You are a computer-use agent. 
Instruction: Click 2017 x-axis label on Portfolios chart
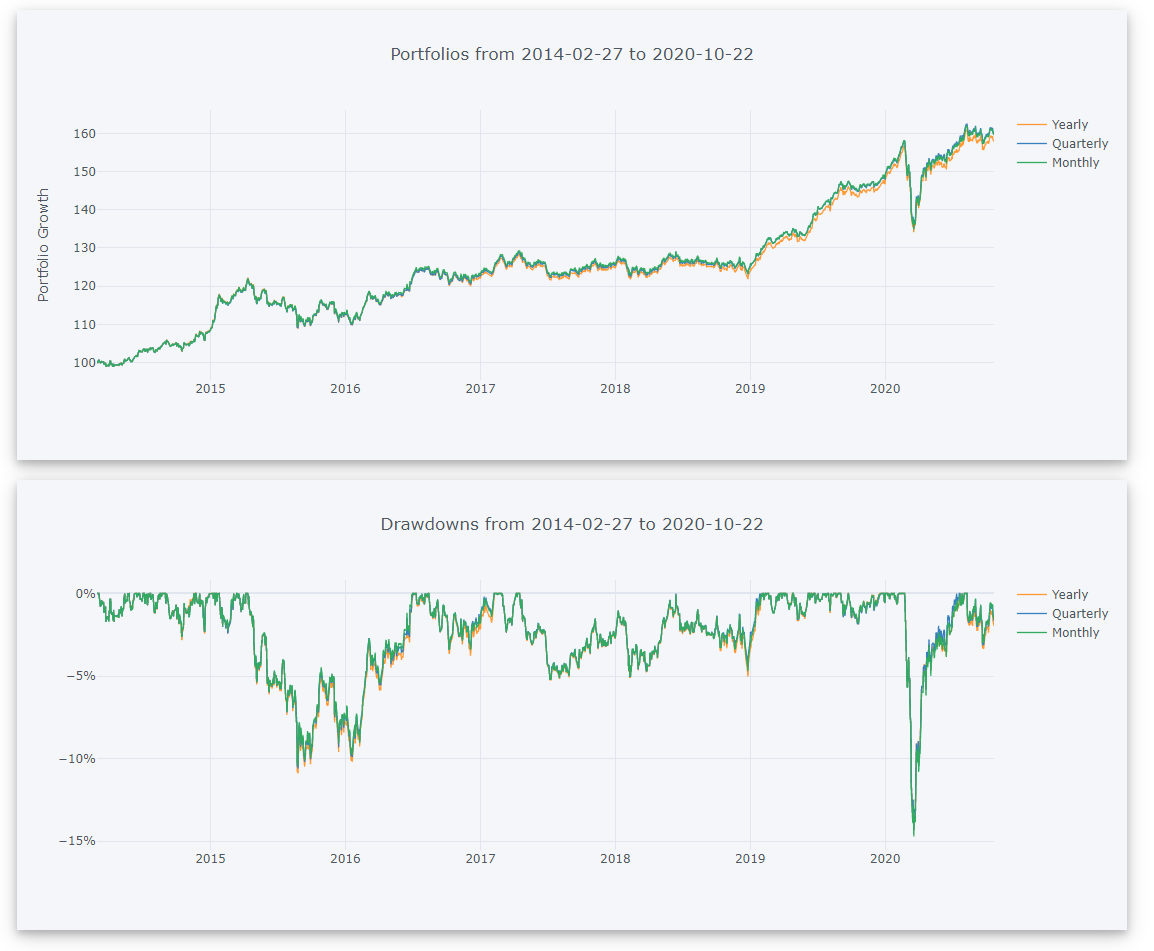[x=480, y=388]
